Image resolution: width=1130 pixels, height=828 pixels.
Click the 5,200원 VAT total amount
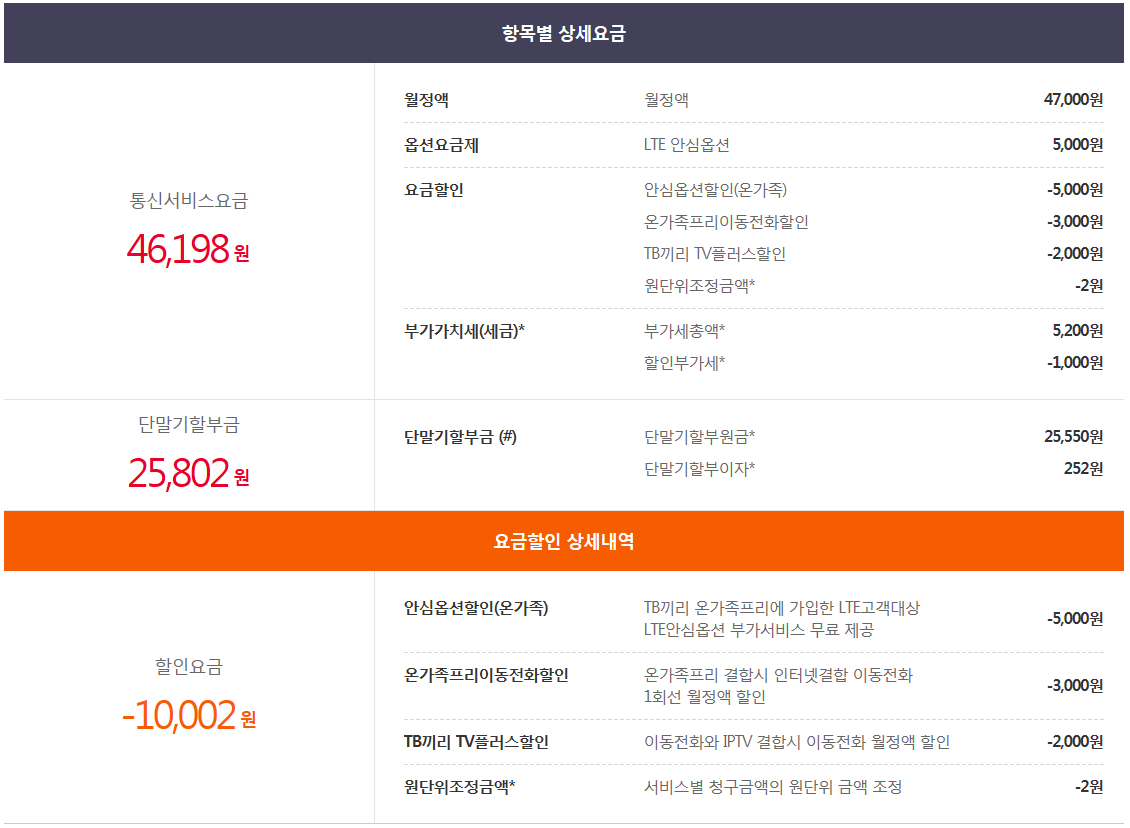(x=1077, y=331)
